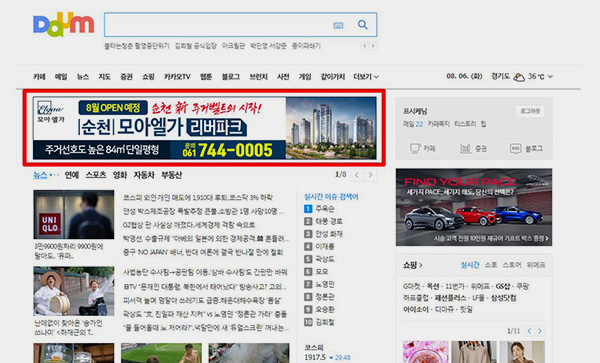Show next news page arrow
Image resolution: width=600 pixels, height=363 pixels.
370,175
